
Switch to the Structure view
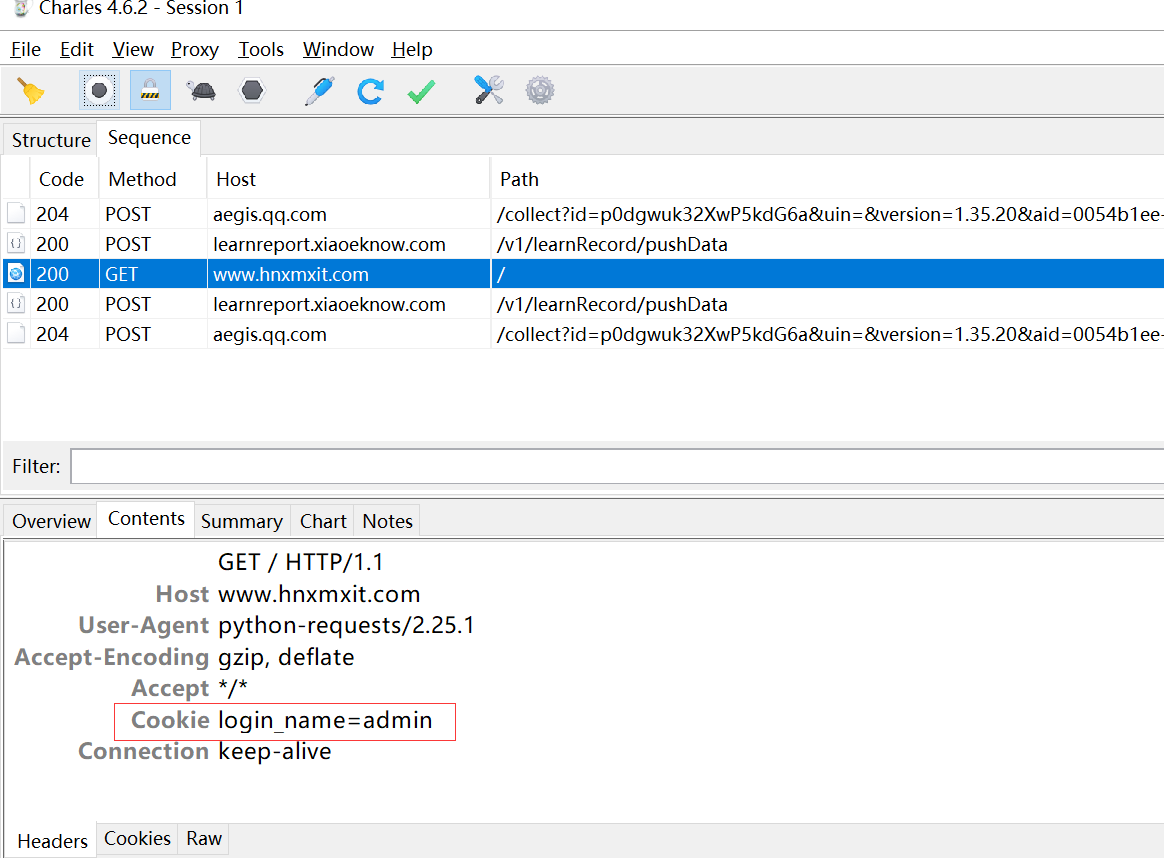tap(50, 140)
